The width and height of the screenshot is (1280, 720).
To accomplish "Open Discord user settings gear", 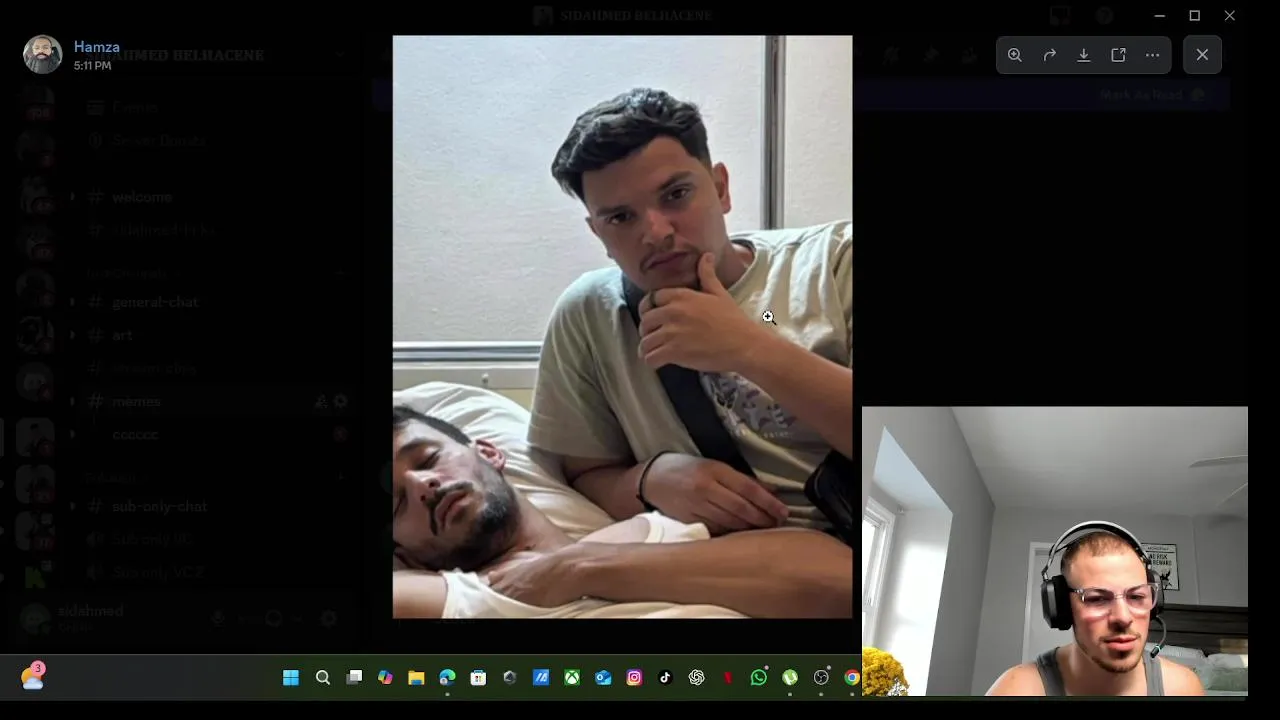I will click(328, 619).
